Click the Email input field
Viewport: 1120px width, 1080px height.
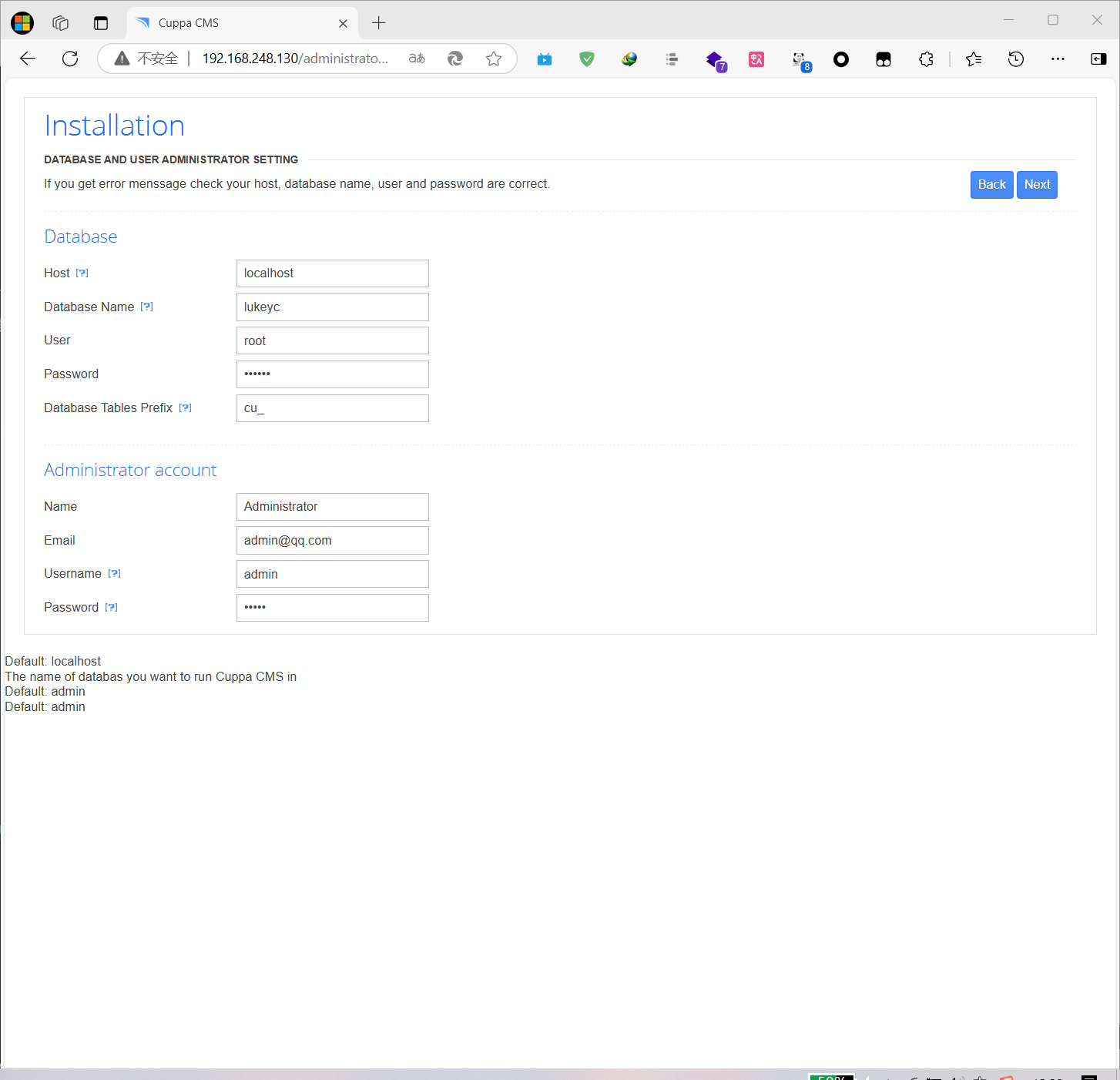(332, 541)
